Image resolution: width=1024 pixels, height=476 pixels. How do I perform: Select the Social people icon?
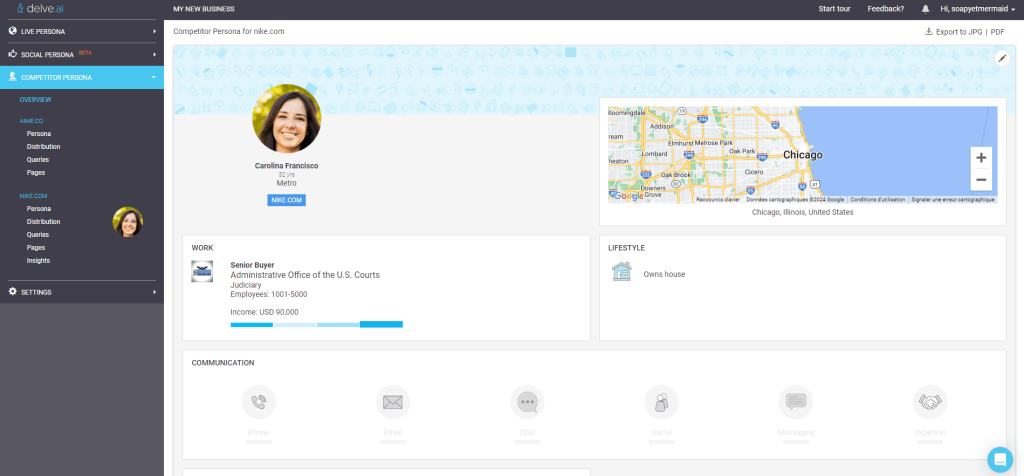pyautogui.click(x=662, y=402)
